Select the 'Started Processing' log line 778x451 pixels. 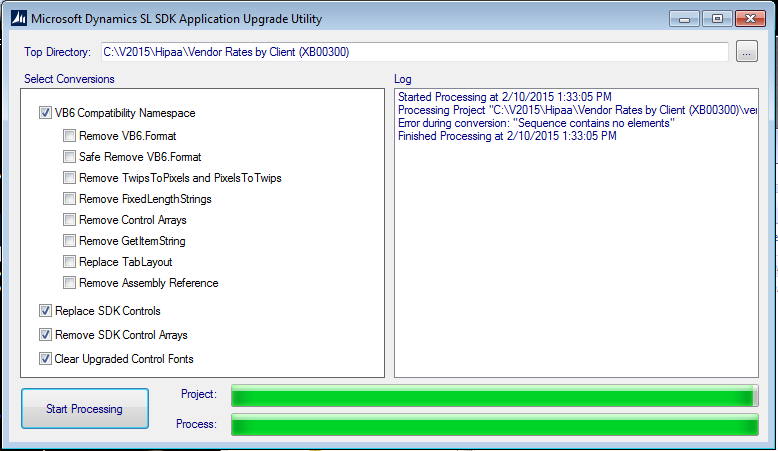click(x=505, y=97)
